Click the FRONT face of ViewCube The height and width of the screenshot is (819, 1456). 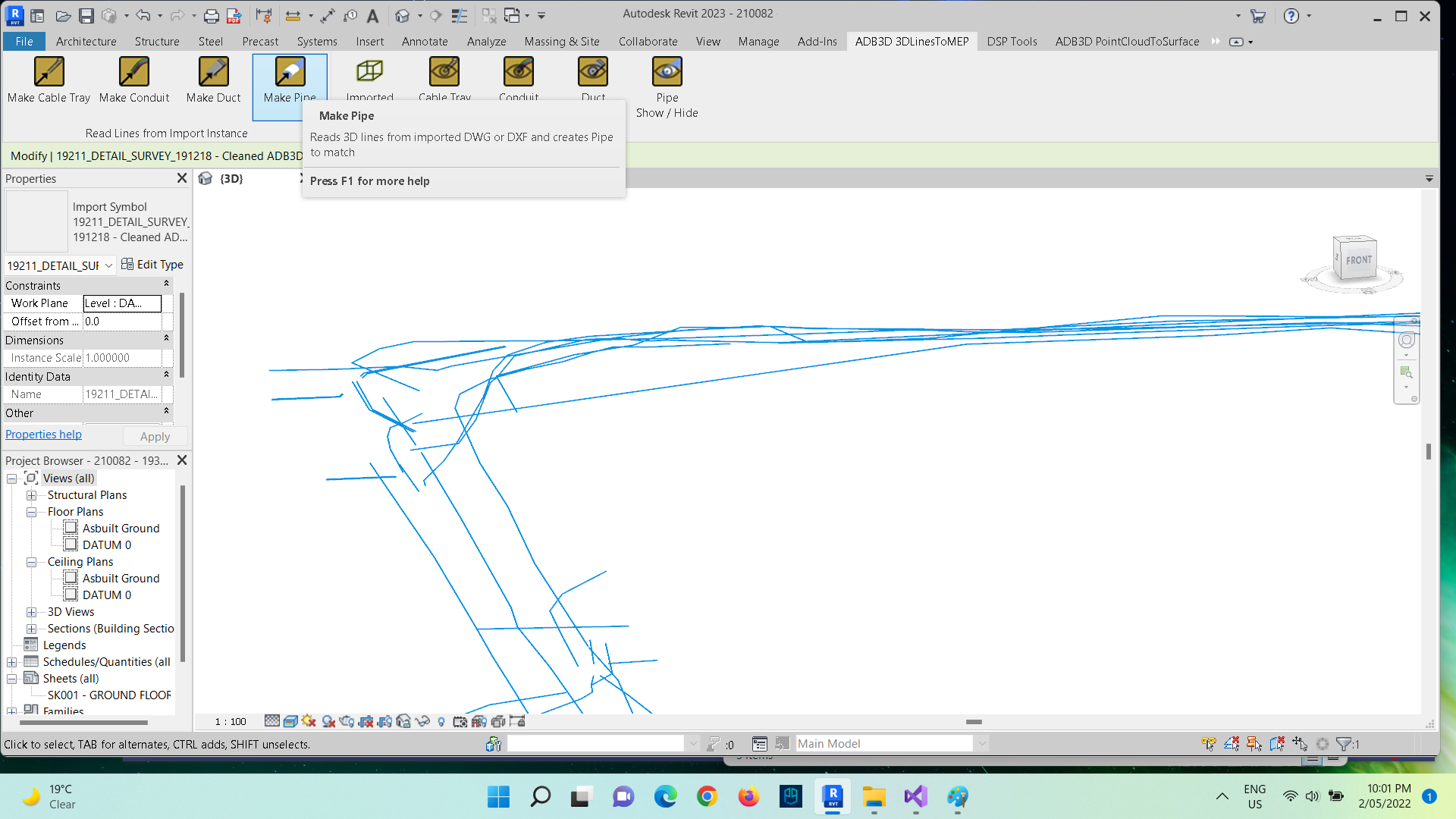click(x=1357, y=260)
